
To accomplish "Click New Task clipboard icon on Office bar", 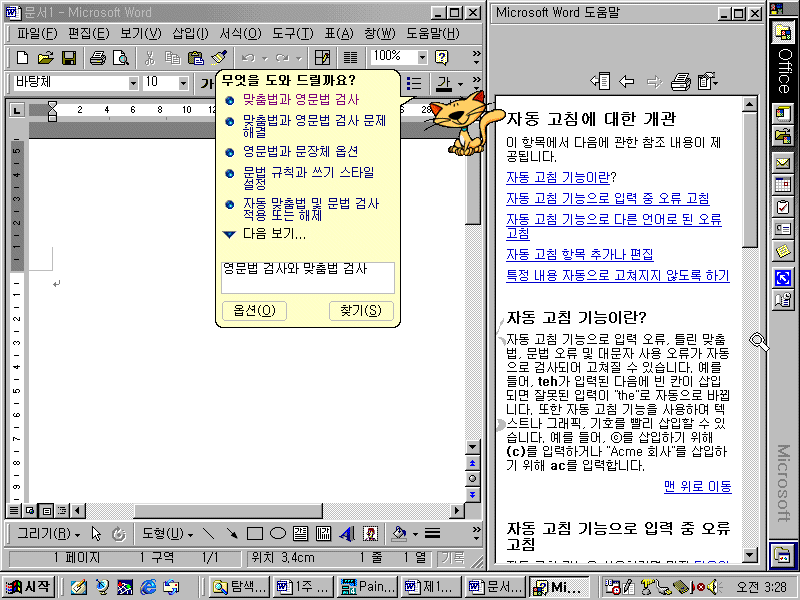I will click(x=783, y=207).
